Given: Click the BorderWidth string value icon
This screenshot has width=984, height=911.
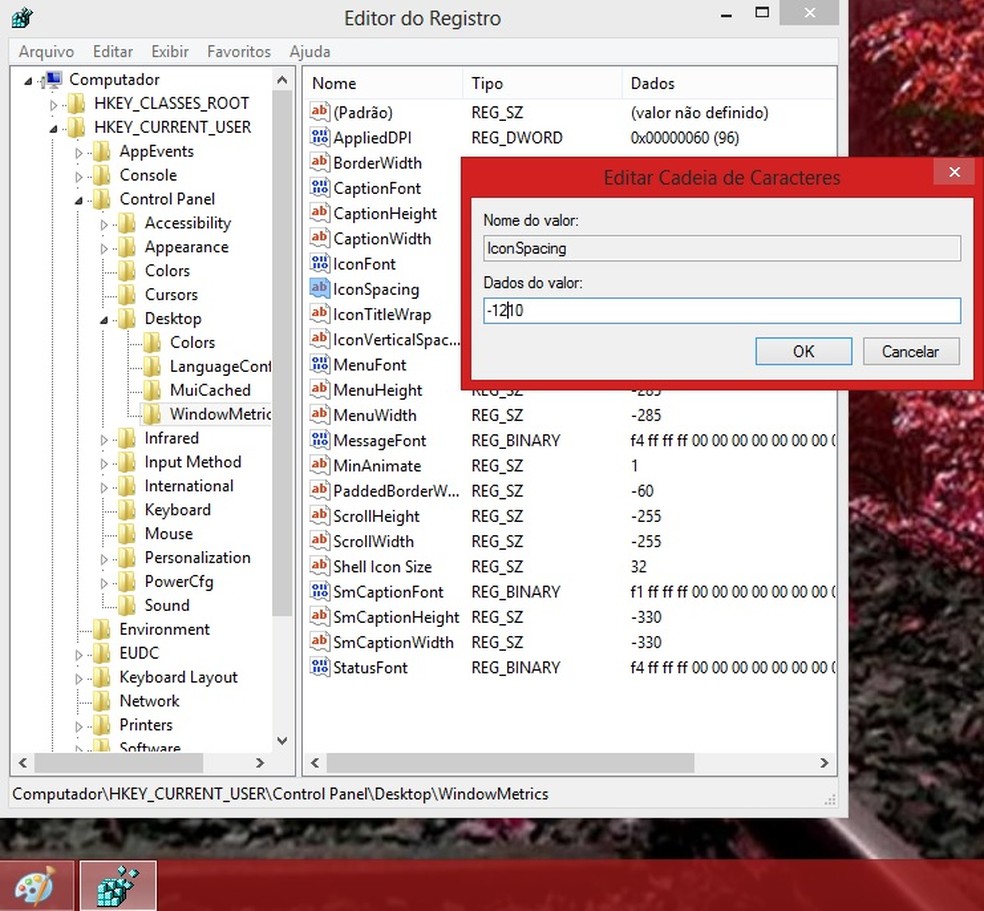Looking at the screenshot, I should 319,162.
